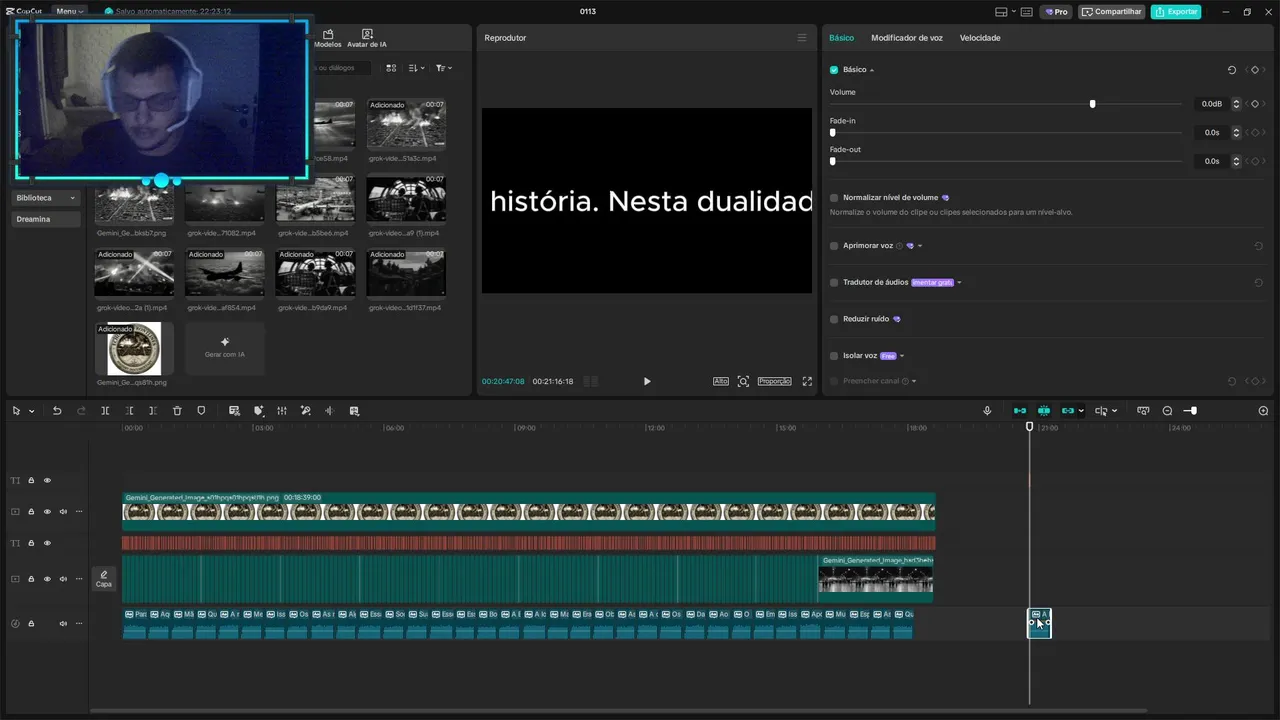Viewport: 1280px width, 720px height.
Task: Enable Isolar voz checkbox
Action: [x=834, y=356]
